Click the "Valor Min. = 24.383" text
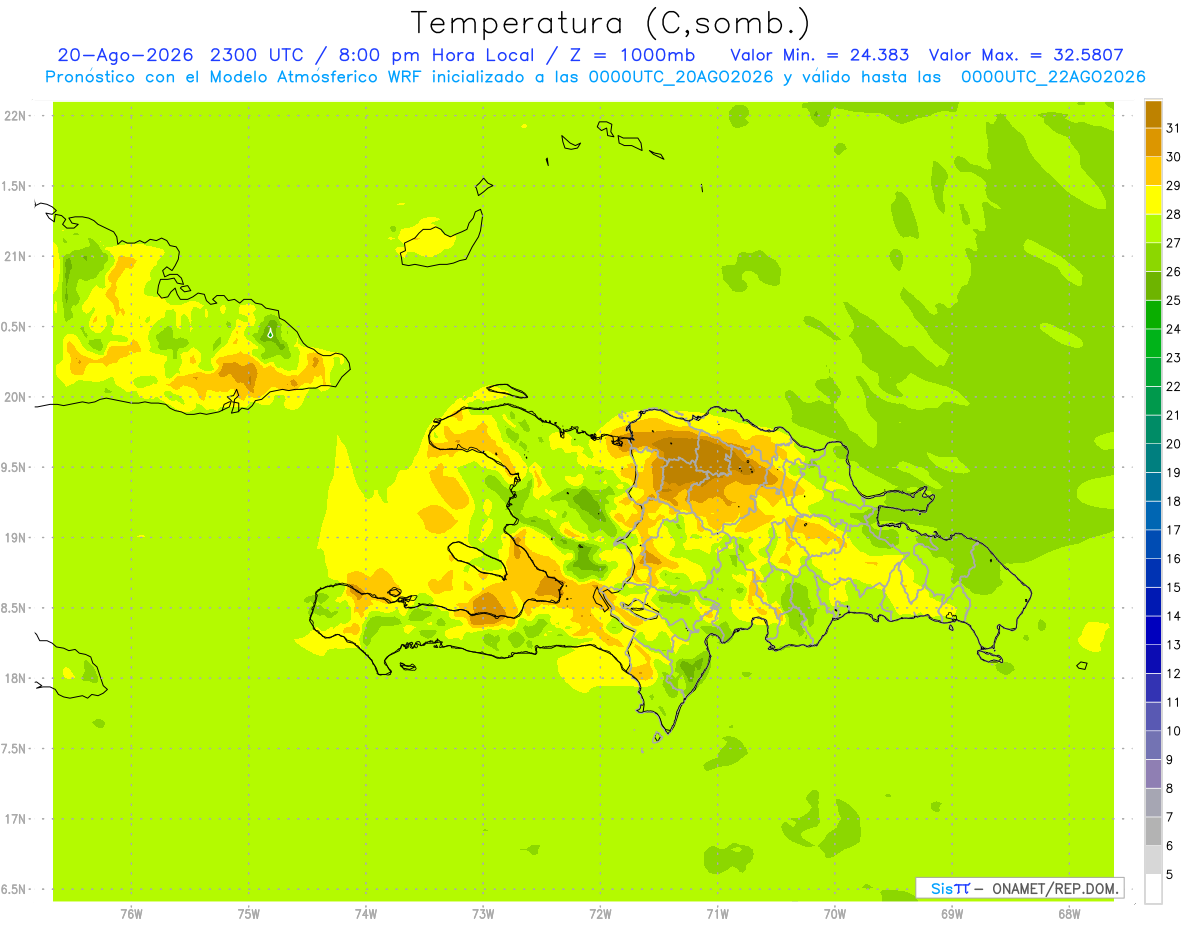Screen dimensions: 1200x927 819,55
